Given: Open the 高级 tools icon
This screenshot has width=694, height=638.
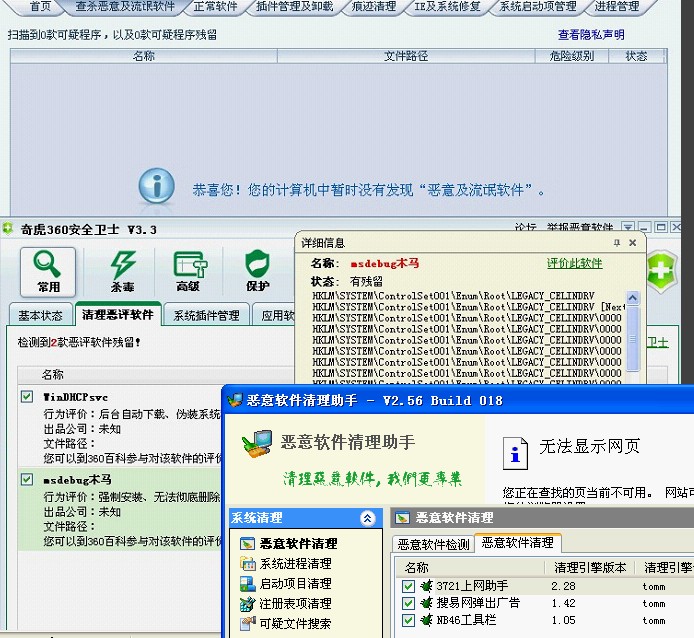Looking at the screenshot, I should click(190, 271).
